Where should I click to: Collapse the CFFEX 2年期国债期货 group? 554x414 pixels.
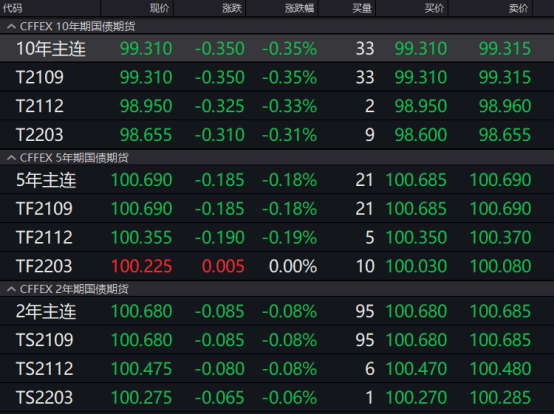click(11, 289)
